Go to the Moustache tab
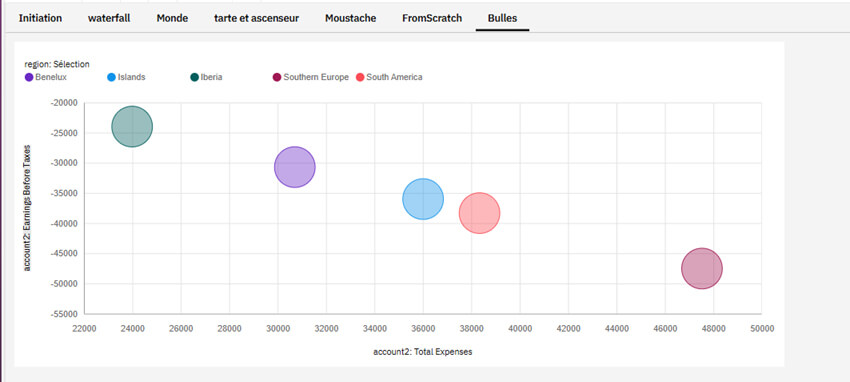Image resolution: width=850 pixels, height=382 pixels. [350, 18]
